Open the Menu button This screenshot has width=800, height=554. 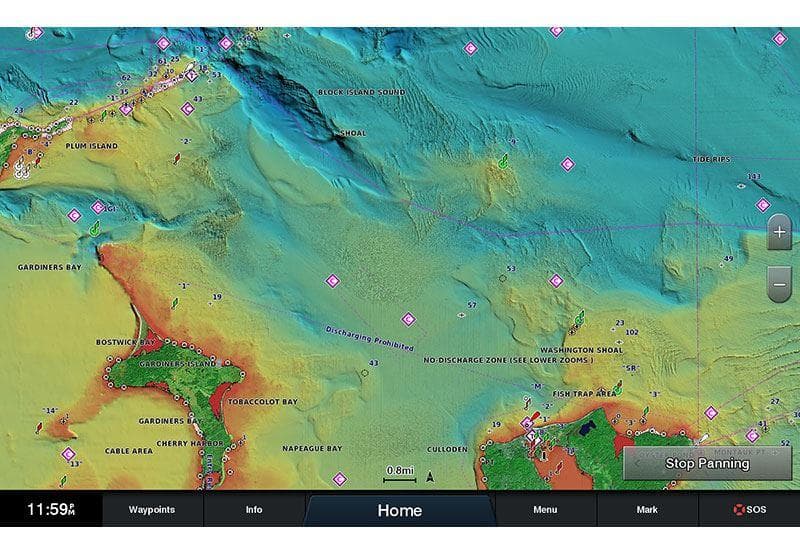tap(545, 509)
